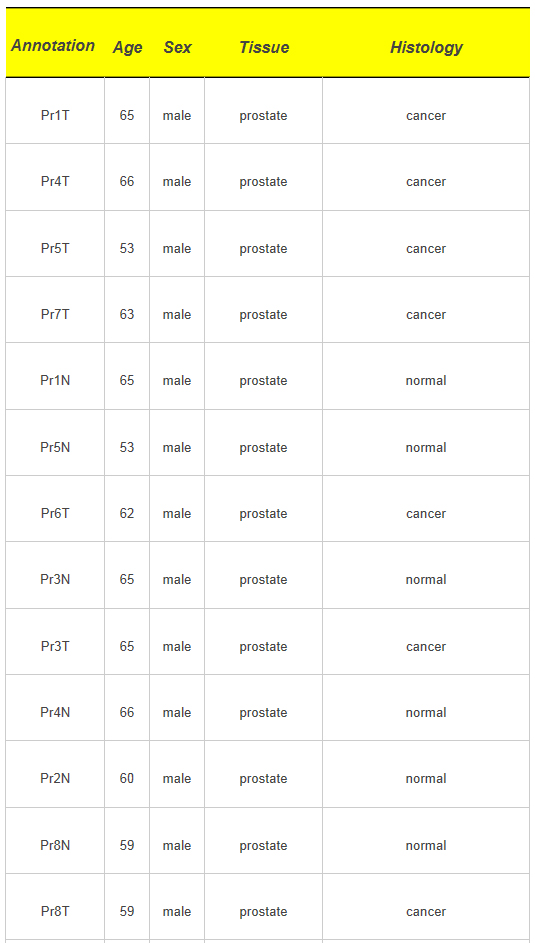Click the cancer histology cell of Pr8T

click(x=426, y=907)
